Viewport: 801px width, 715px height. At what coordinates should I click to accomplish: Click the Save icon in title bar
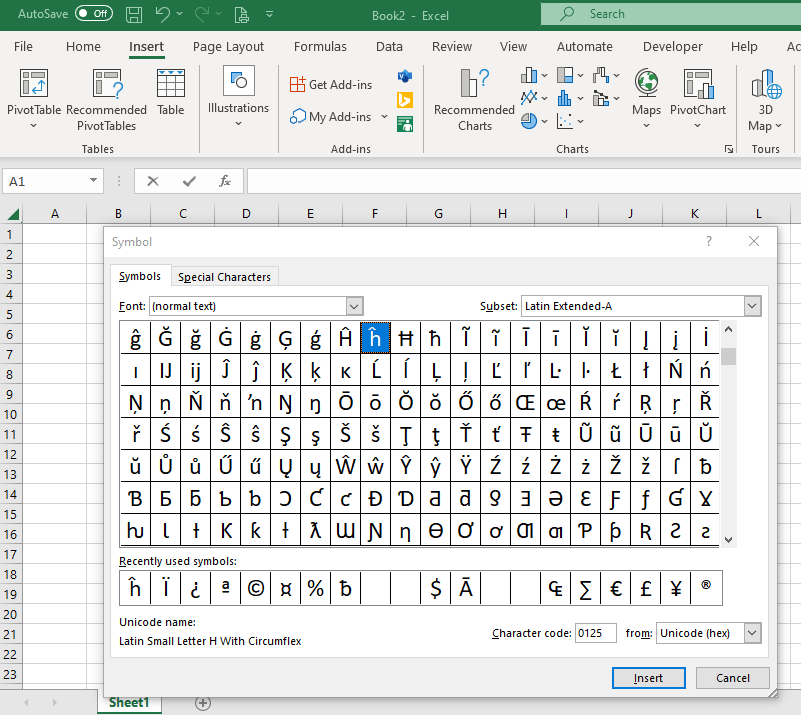(134, 14)
